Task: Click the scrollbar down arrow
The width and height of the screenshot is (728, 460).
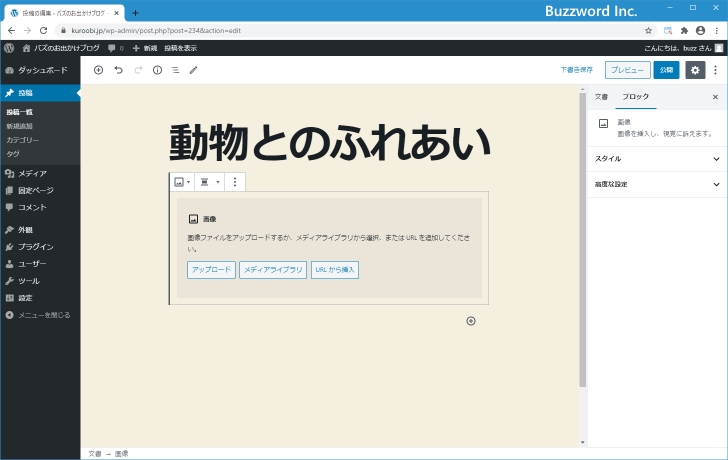Action: [x=583, y=442]
